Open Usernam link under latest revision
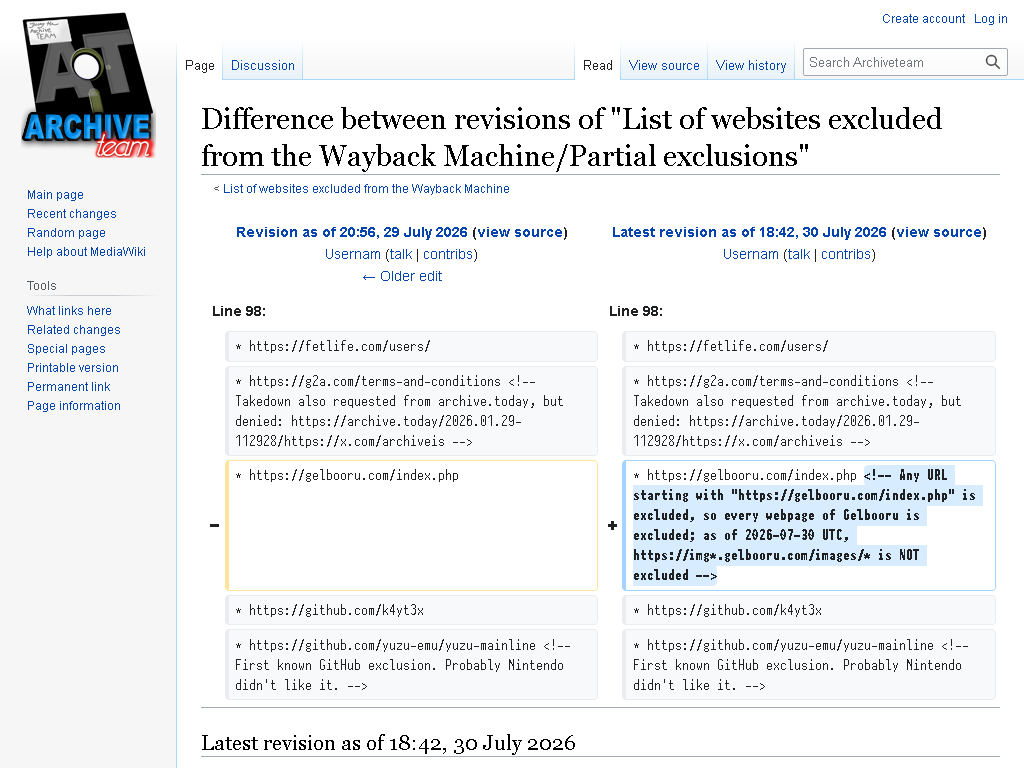1024x768 pixels. [x=750, y=254]
